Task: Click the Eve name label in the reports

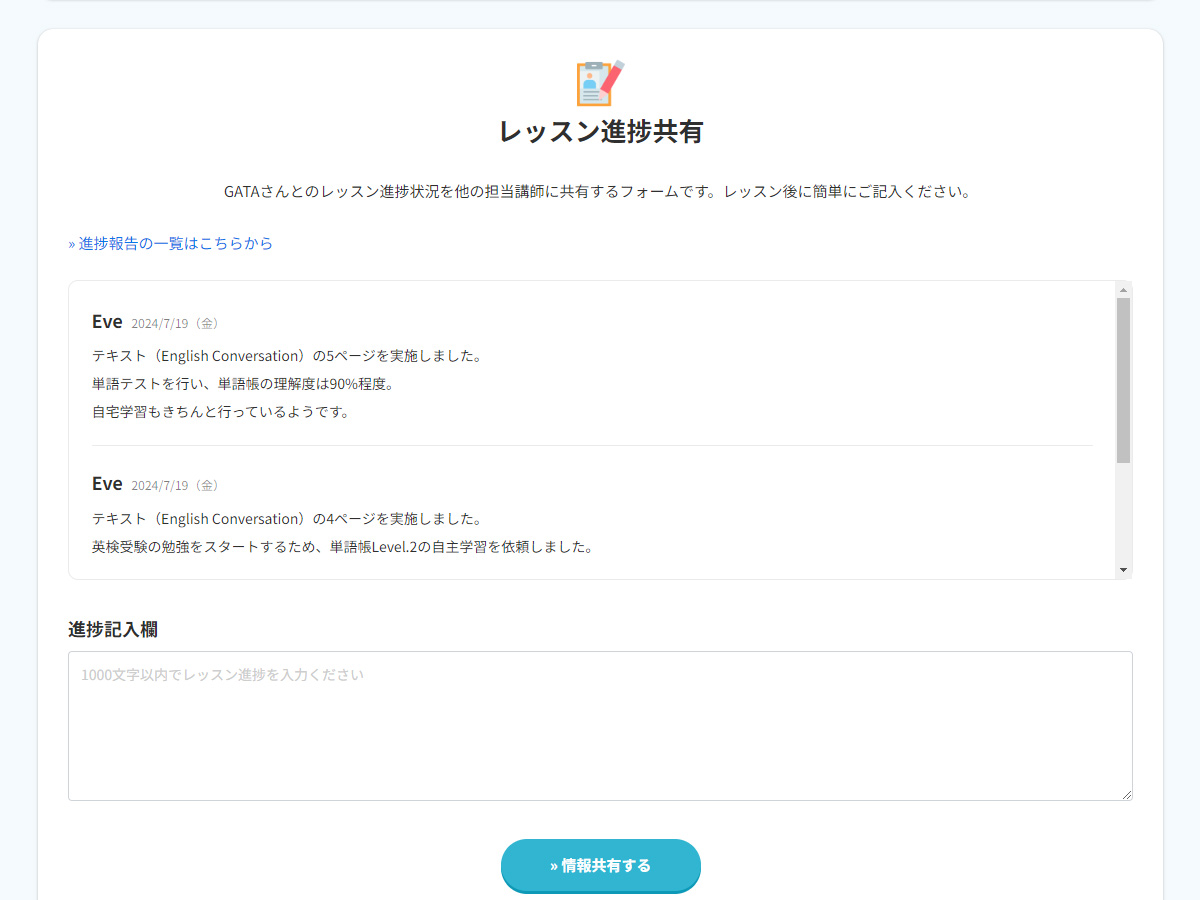Action: [x=106, y=321]
